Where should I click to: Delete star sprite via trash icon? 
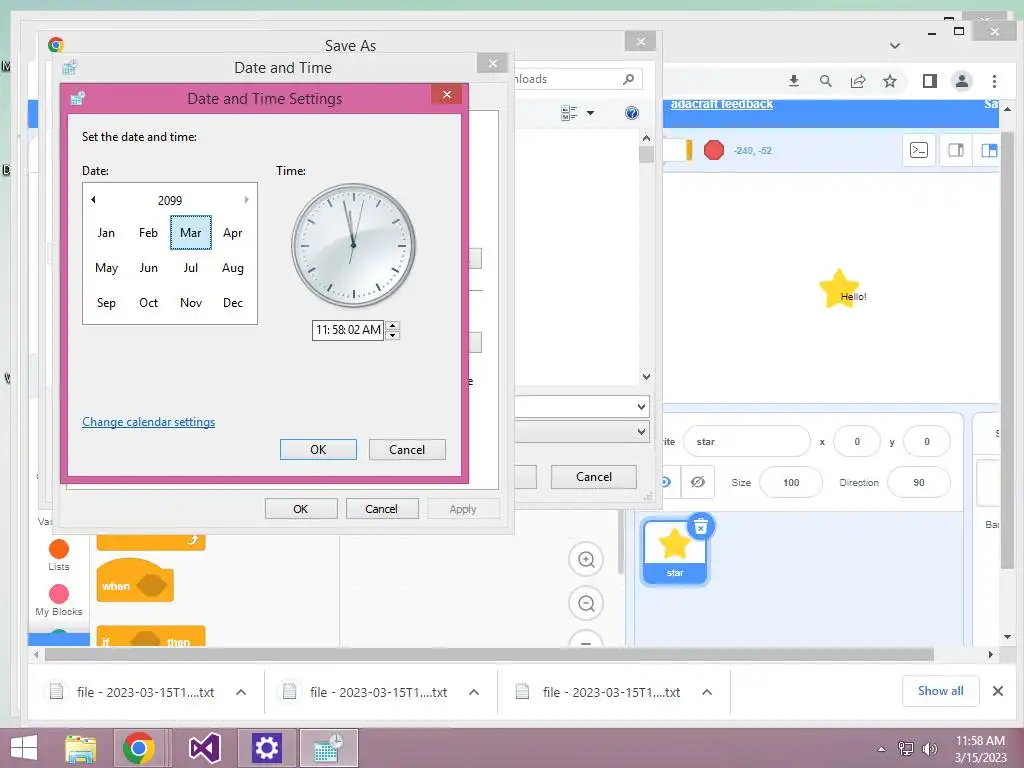click(x=701, y=526)
